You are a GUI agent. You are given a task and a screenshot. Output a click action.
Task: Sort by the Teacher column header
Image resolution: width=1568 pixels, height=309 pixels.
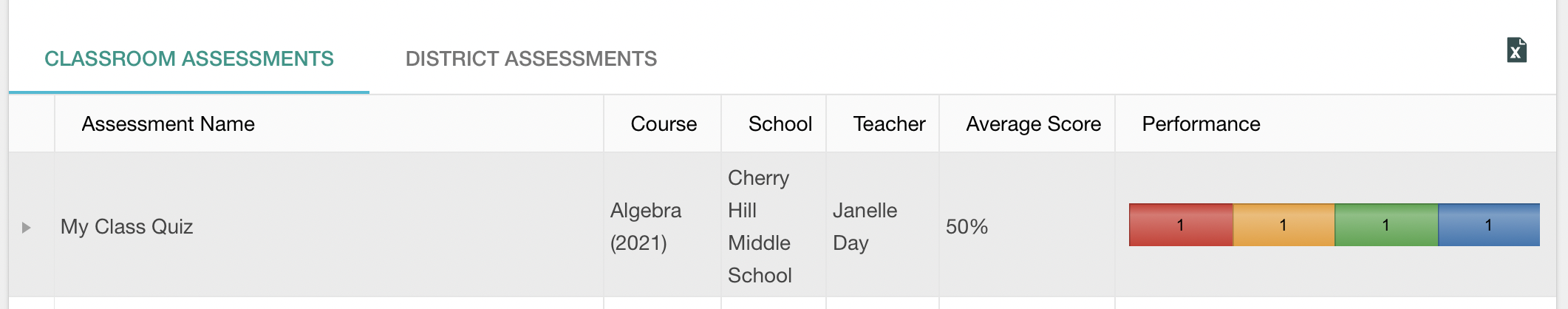tap(889, 123)
